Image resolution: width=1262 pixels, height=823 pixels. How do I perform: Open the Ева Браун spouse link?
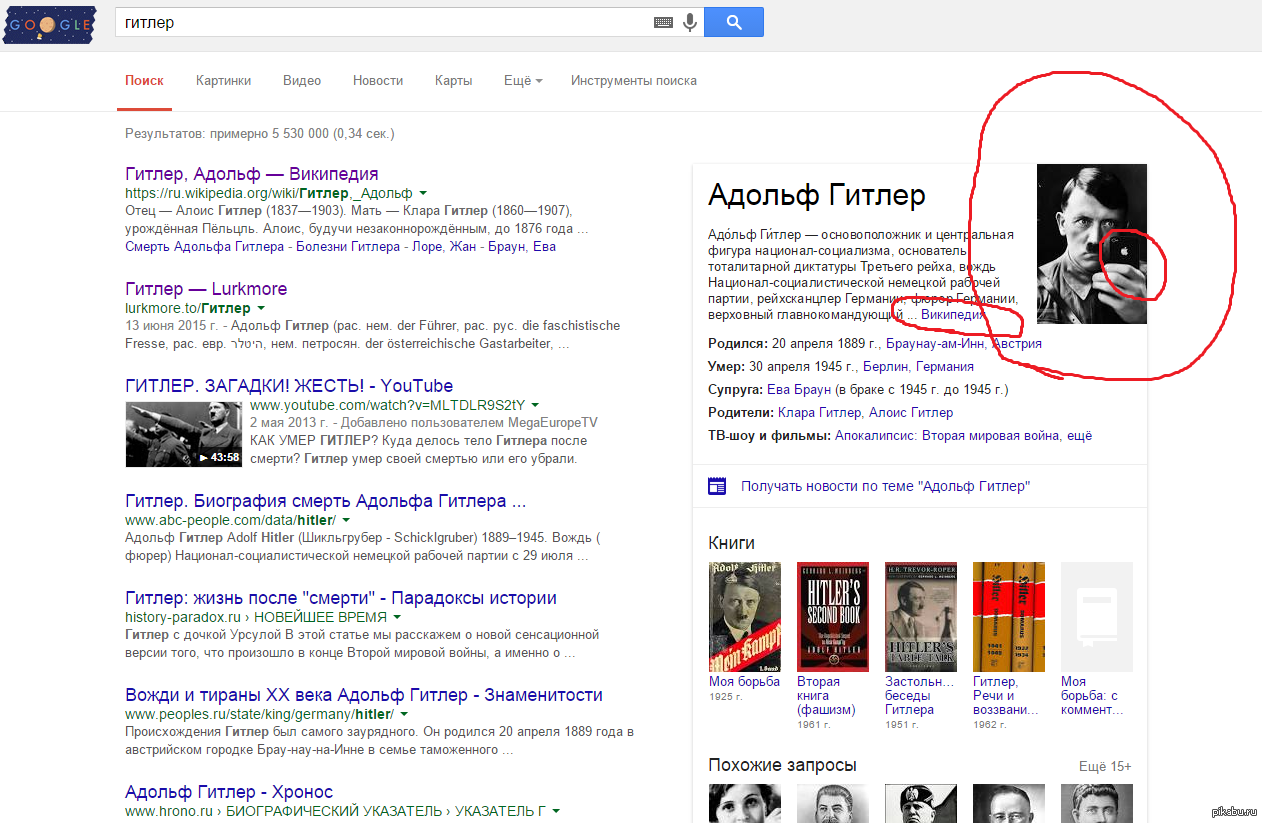(x=799, y=389)
